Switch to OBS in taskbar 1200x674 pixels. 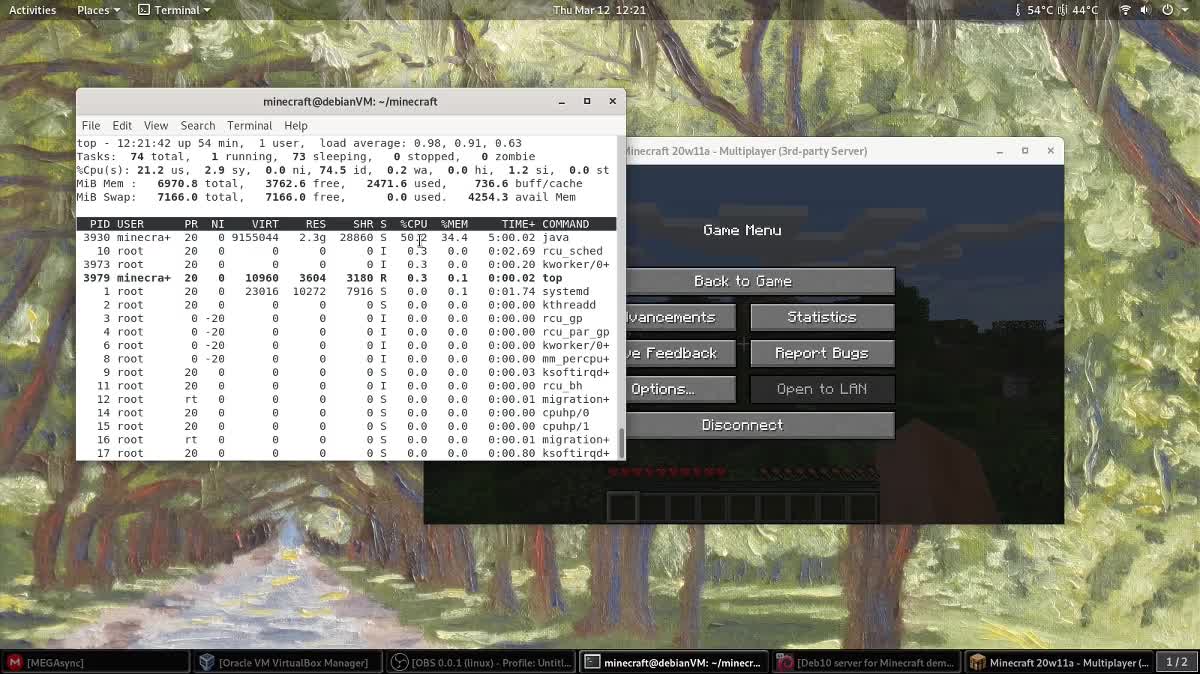pos(481,662)
